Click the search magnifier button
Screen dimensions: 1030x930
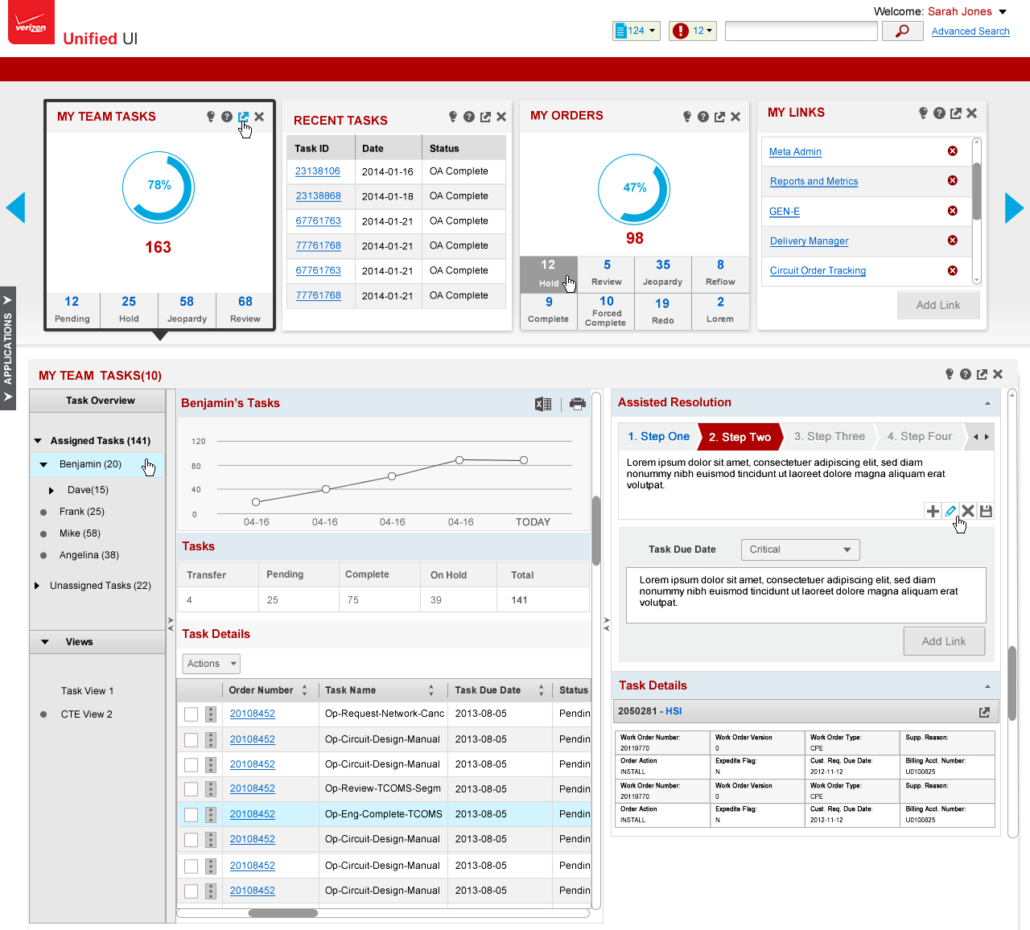coord(902,32)
